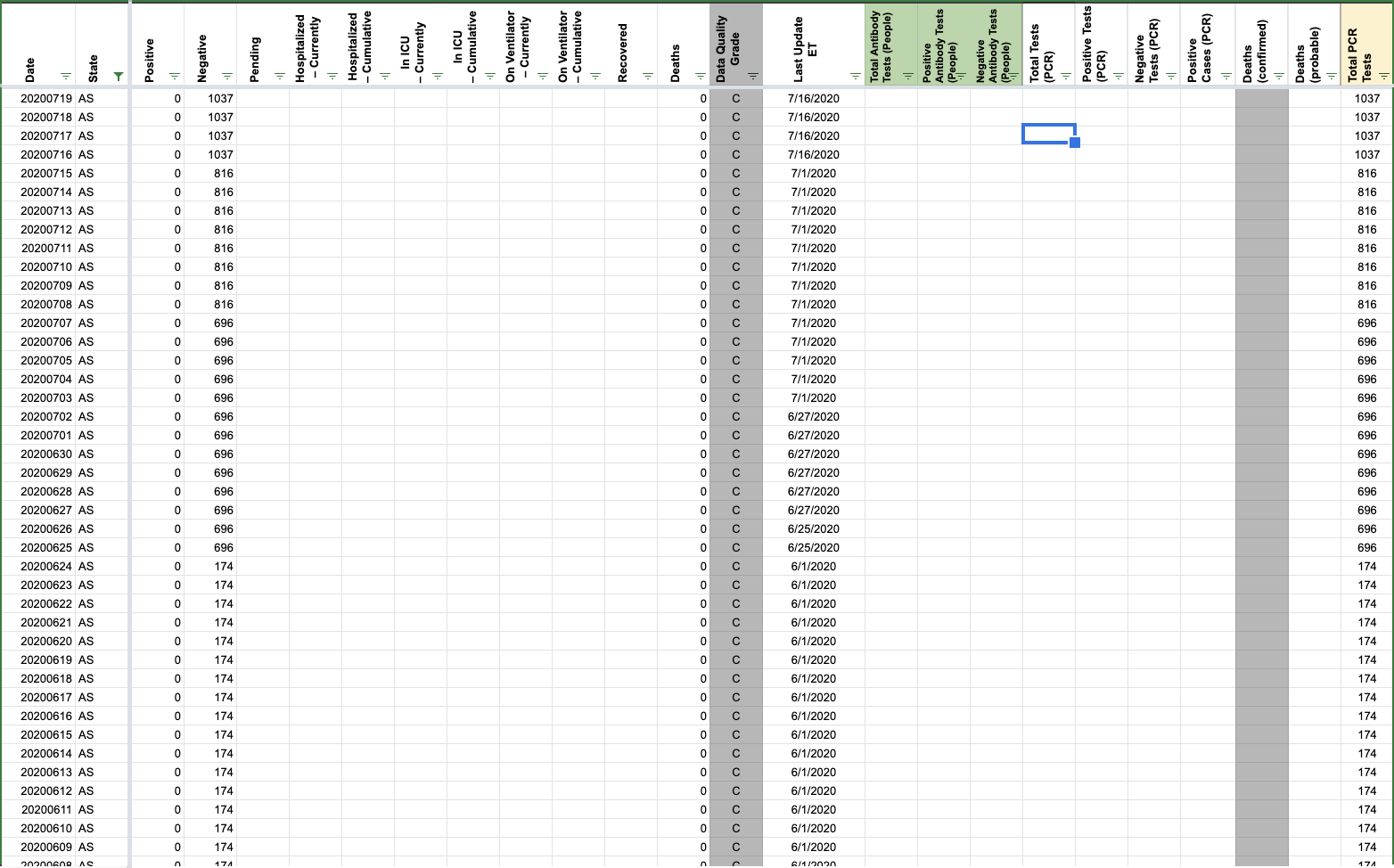
Task: Open the Positive Antibody Tests (People) filter
Action: coord(960,77)
